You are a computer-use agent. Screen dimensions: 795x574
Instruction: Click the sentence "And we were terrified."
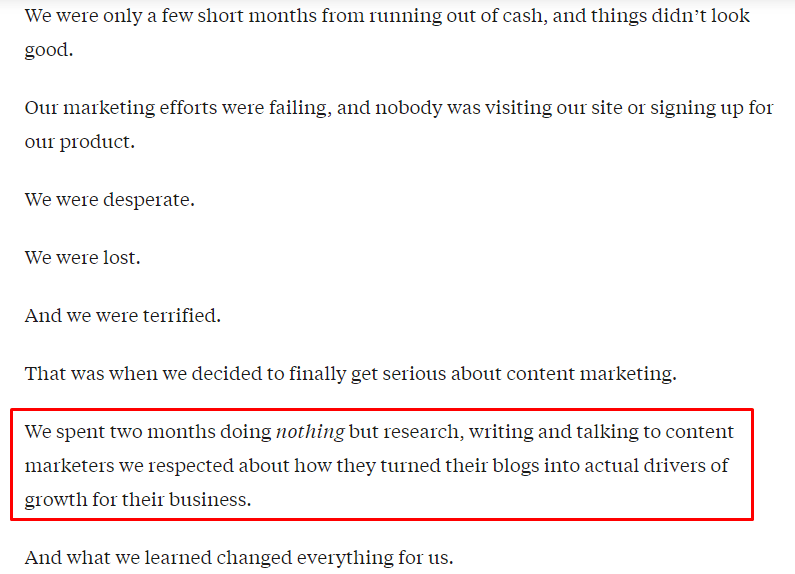click(123, 316)
